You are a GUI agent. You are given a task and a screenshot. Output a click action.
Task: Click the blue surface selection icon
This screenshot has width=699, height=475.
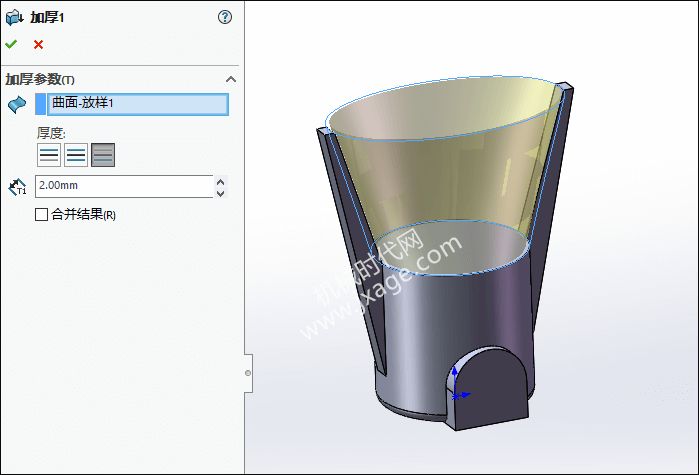click(x=16, y=104)
